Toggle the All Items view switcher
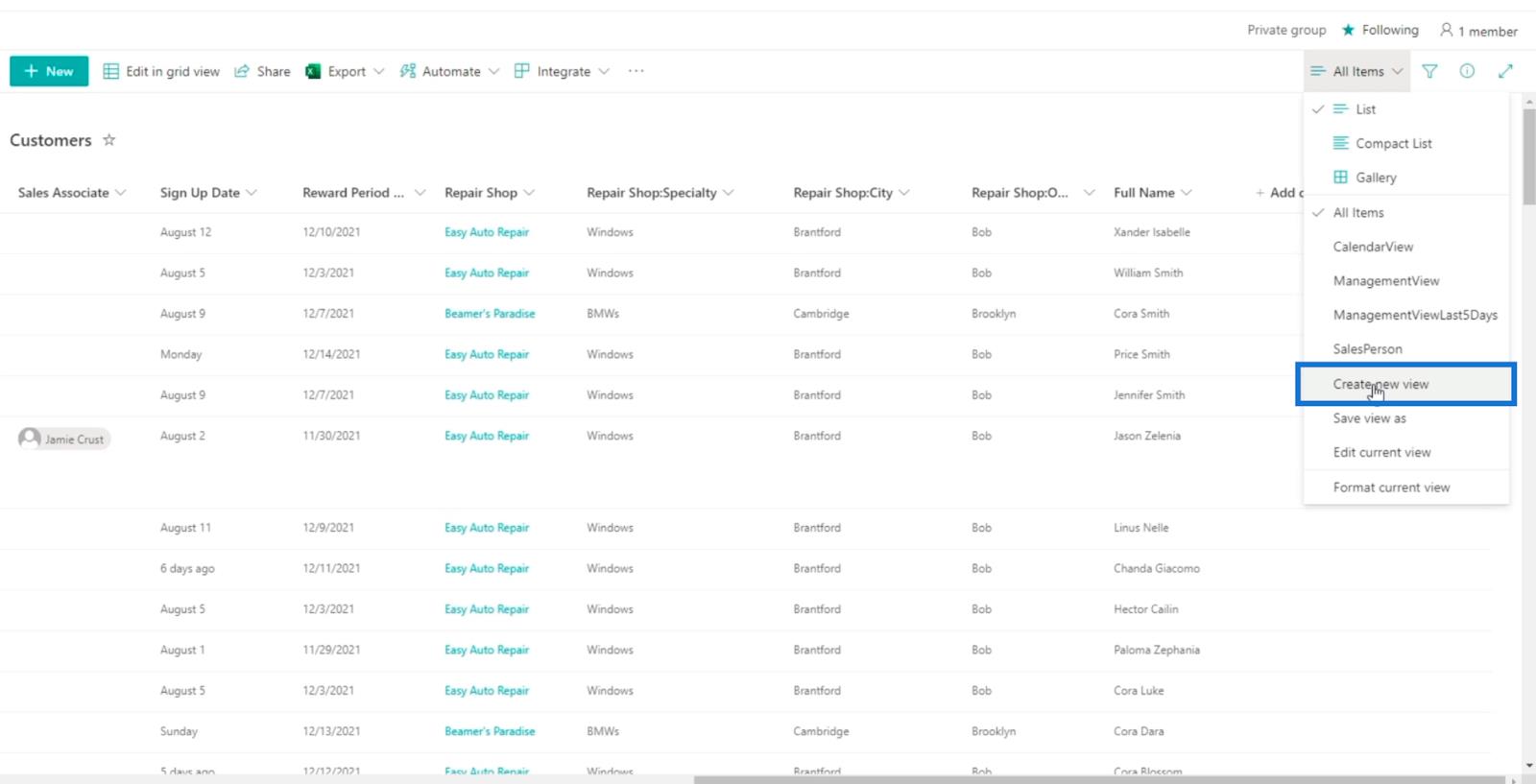 [1356, 71]
